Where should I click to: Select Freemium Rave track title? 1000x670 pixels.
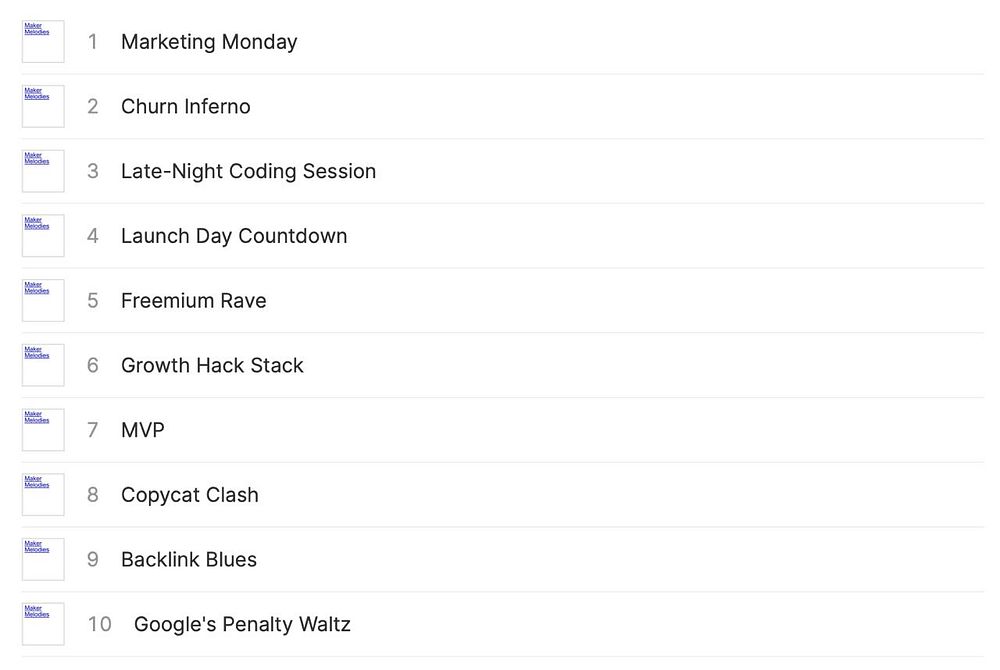[193, 301]
